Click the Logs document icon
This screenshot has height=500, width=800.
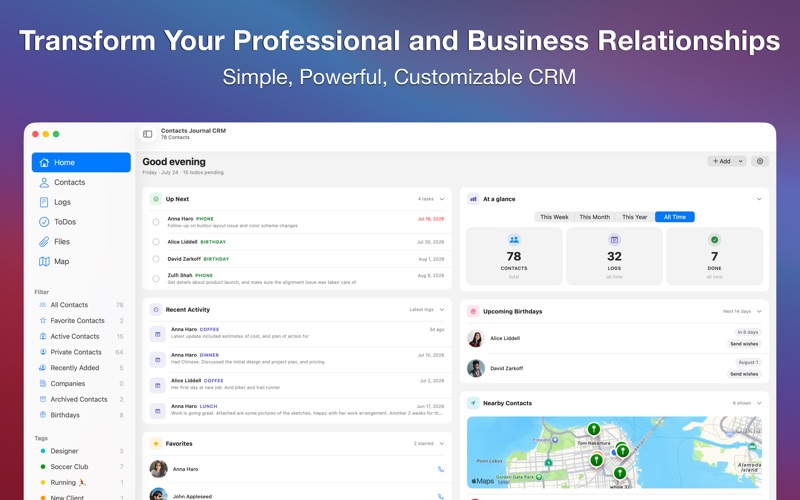(44, 202)
